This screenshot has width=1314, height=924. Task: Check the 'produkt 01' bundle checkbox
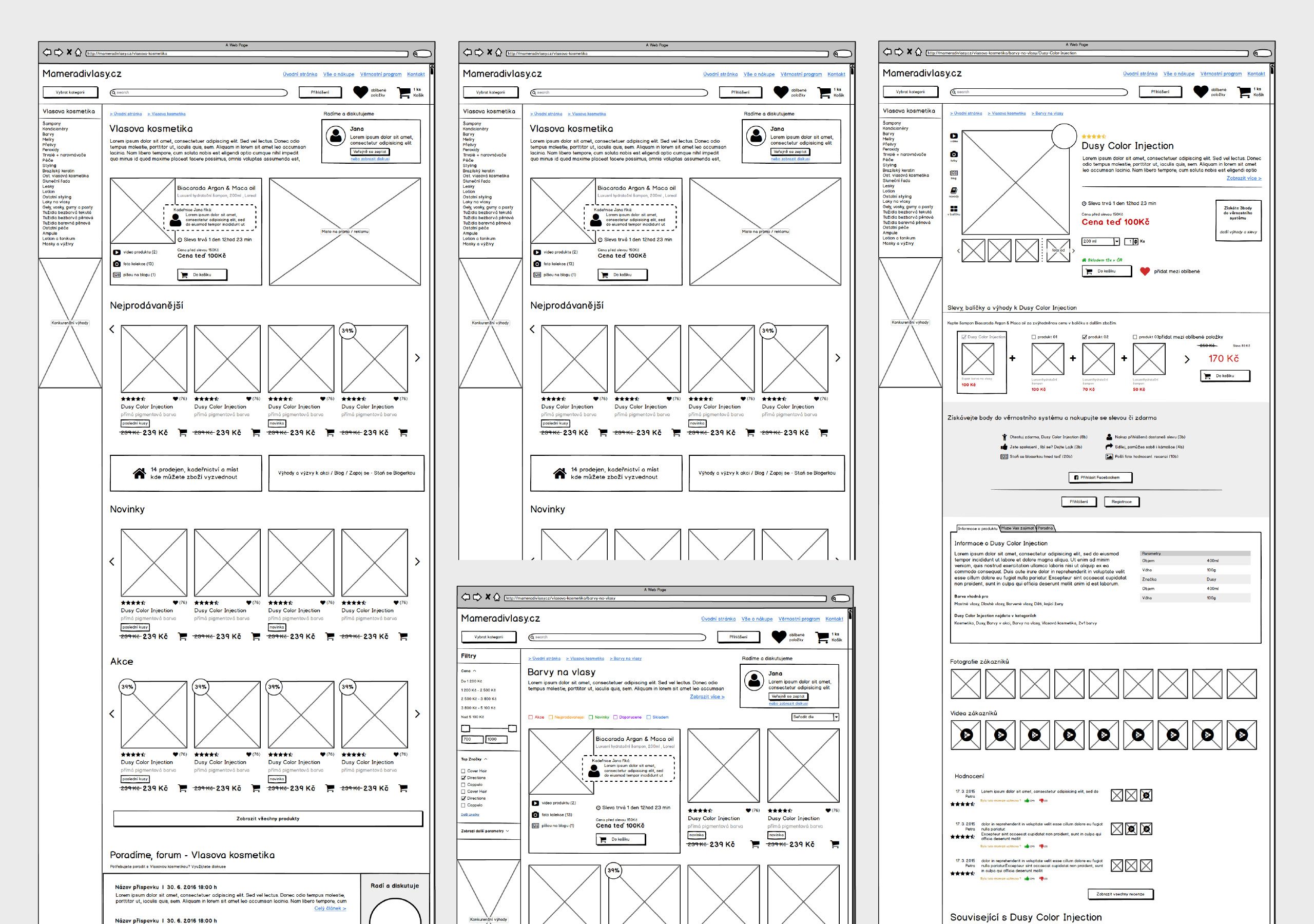1034,337
